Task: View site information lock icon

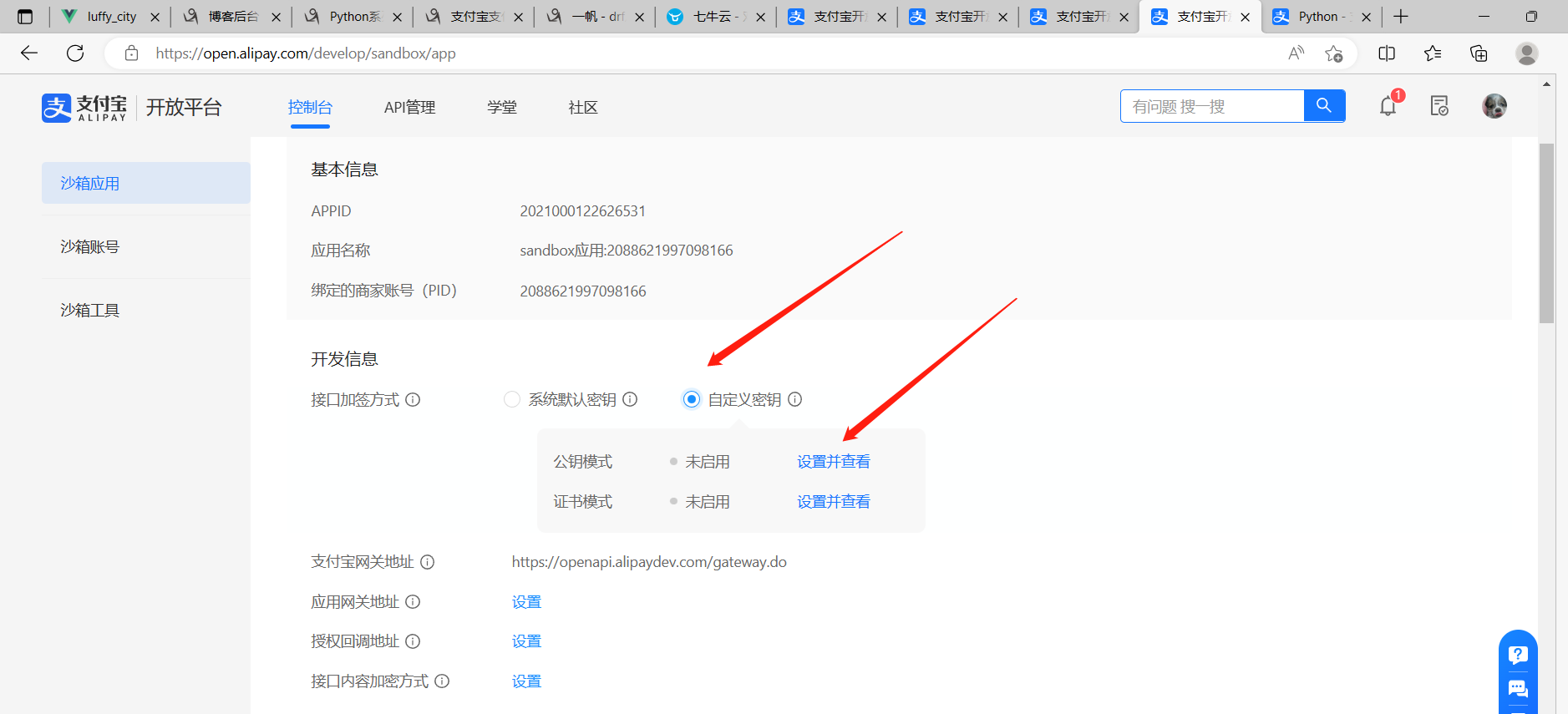Action: (131, 53)
